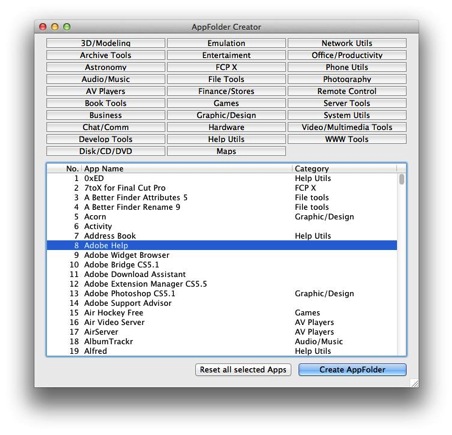The height and width of the screenshot is (435, 452).
Task: Assign the Business category
Action: [x=106, y=115]
